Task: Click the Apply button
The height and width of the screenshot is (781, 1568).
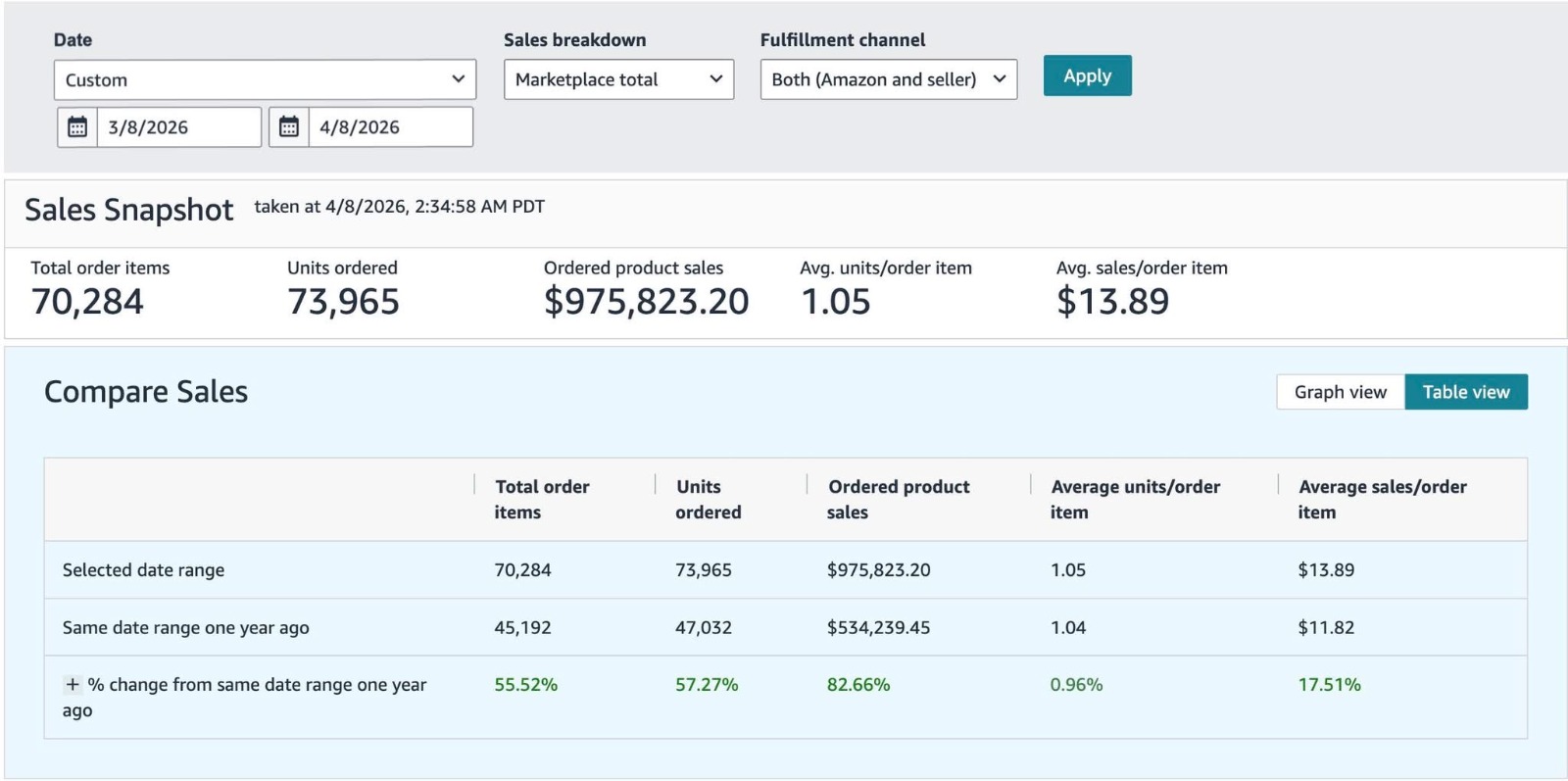Action: coord(1088,75)
